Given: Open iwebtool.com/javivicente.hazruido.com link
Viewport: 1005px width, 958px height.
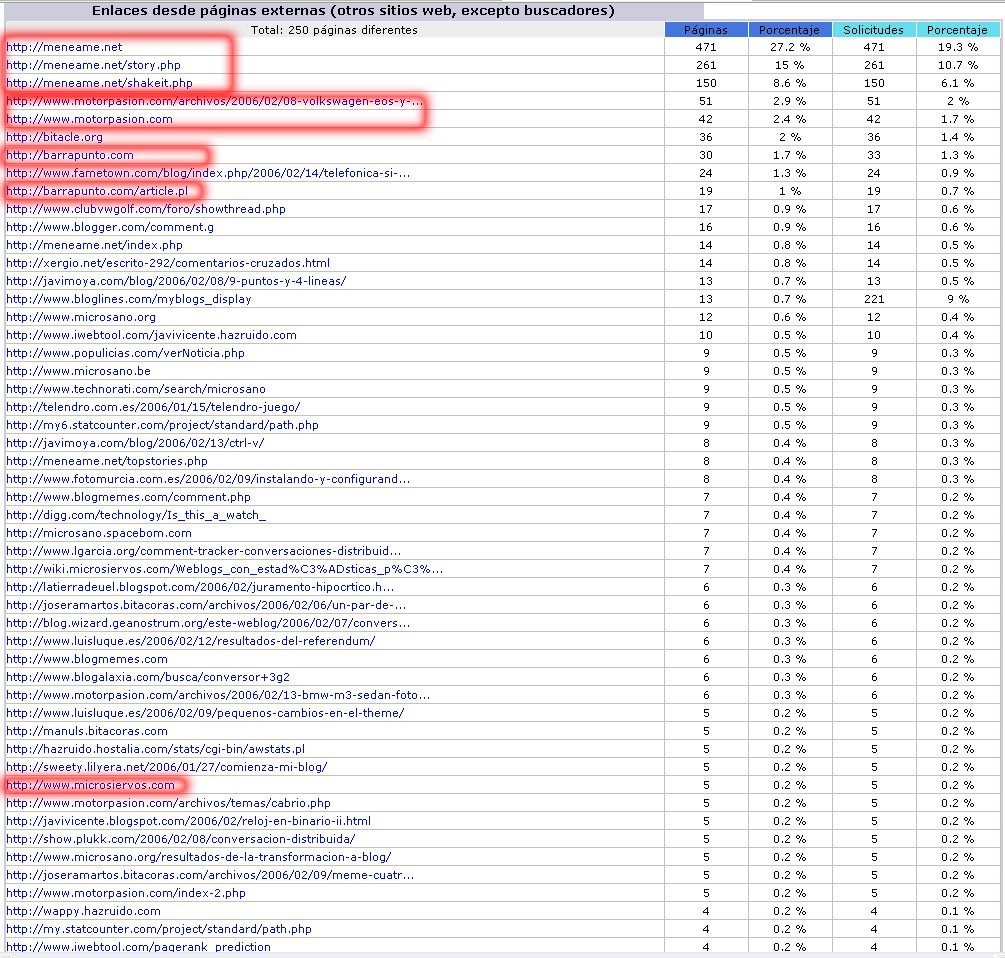Looking at the screenshot, I should pyautogui.click(x=151, y=334).
